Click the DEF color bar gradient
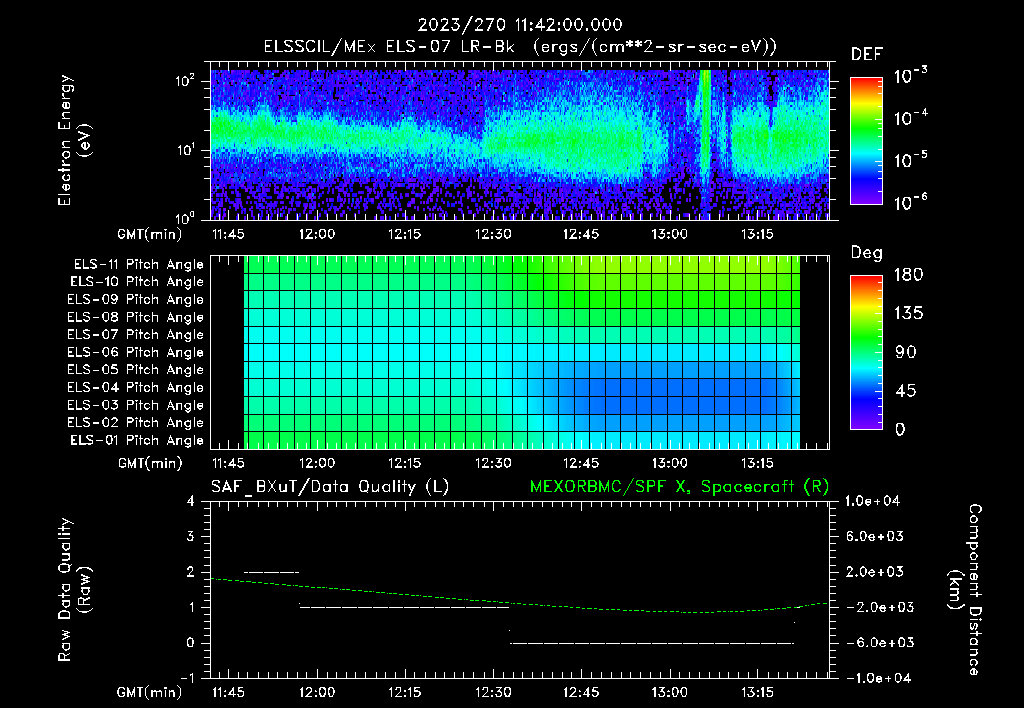The height and width of the screenshot is (708, 1024). tap(867, 141)
